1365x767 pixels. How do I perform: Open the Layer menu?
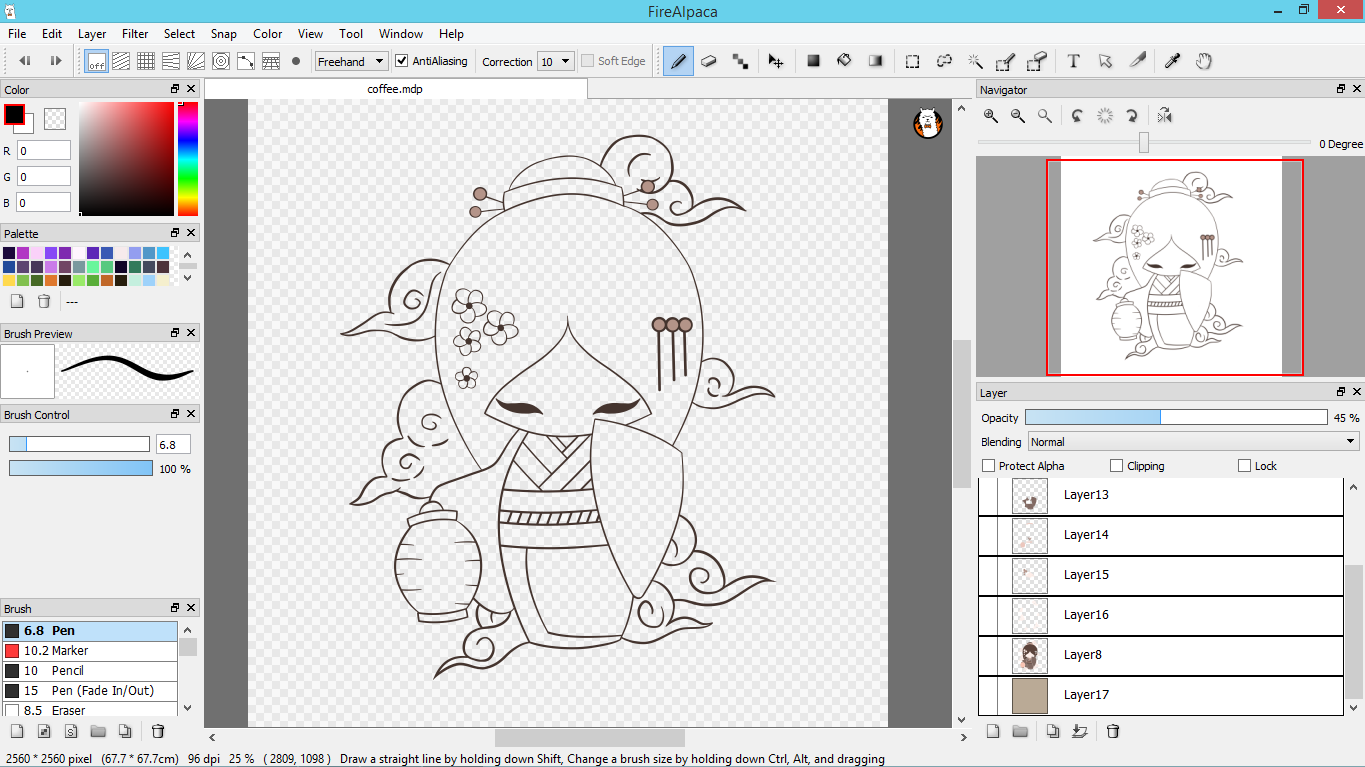(x=92, y=33)
